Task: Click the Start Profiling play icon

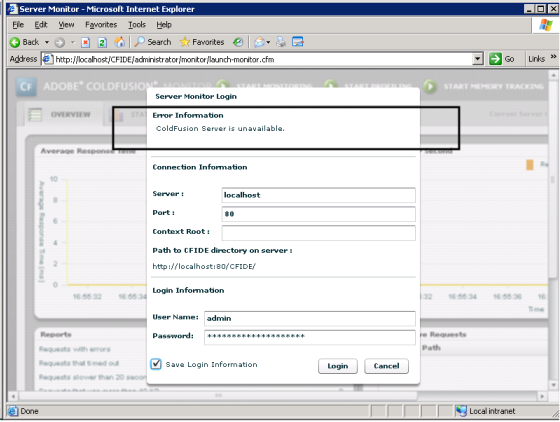Action: point(330,86)
